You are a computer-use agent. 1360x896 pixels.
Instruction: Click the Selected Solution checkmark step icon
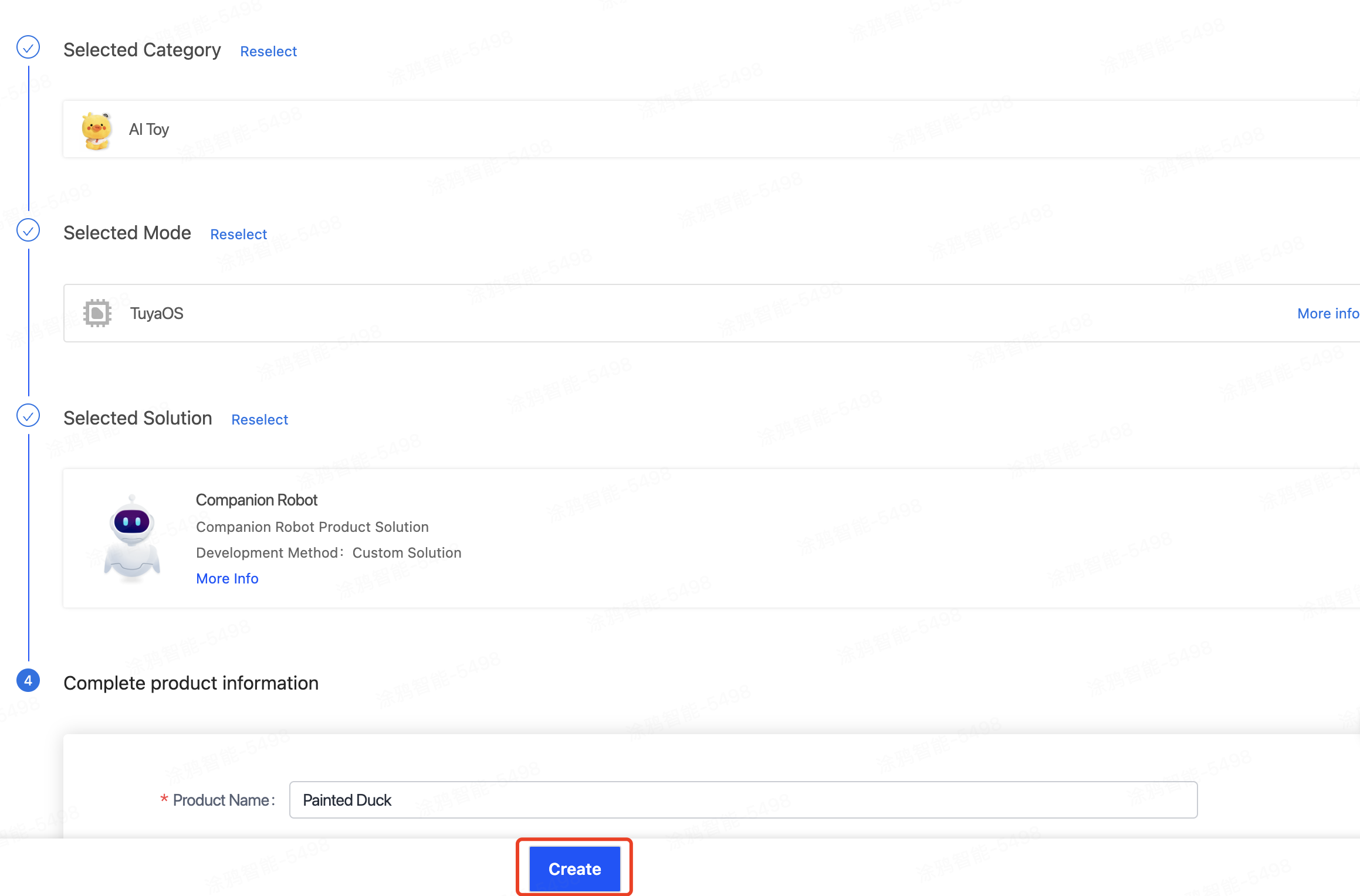28,416
